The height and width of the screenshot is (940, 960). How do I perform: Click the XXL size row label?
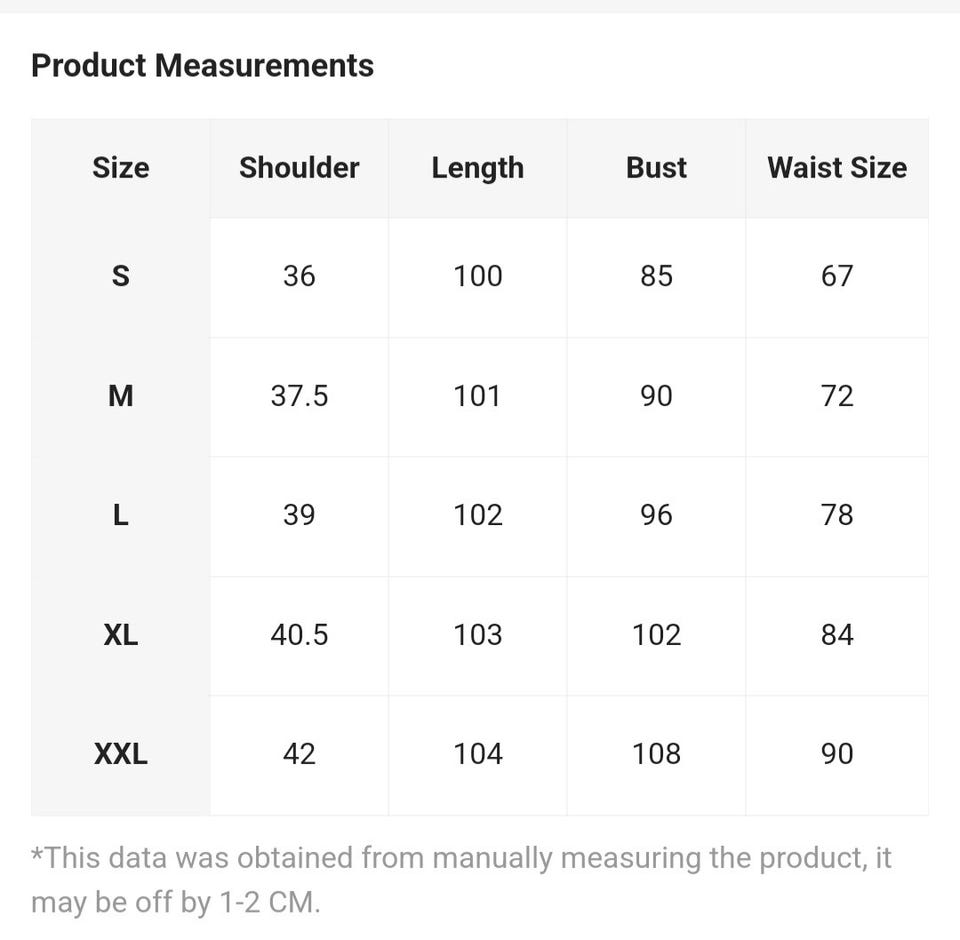tap(120, 754)
